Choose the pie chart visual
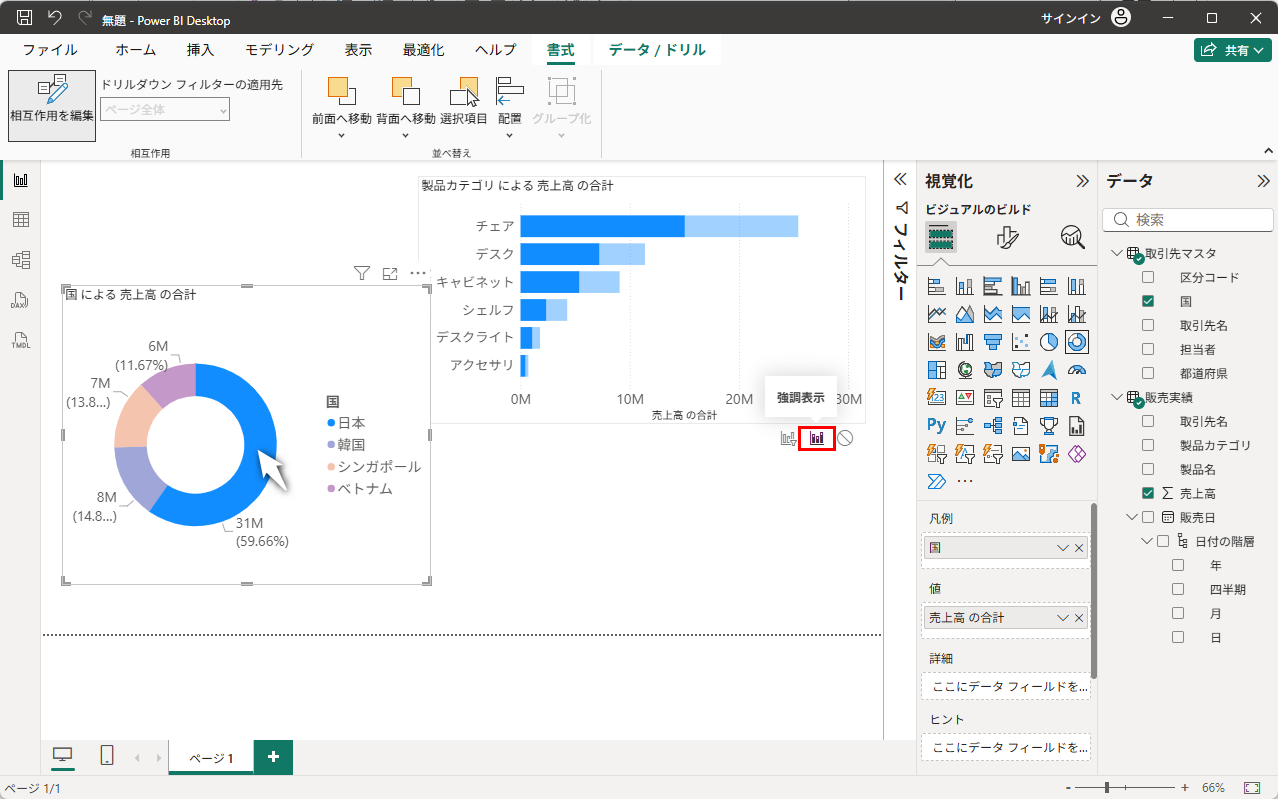Image resolution: width=1278 pixels, height=799 pixels. click(x=1049, y=342)
